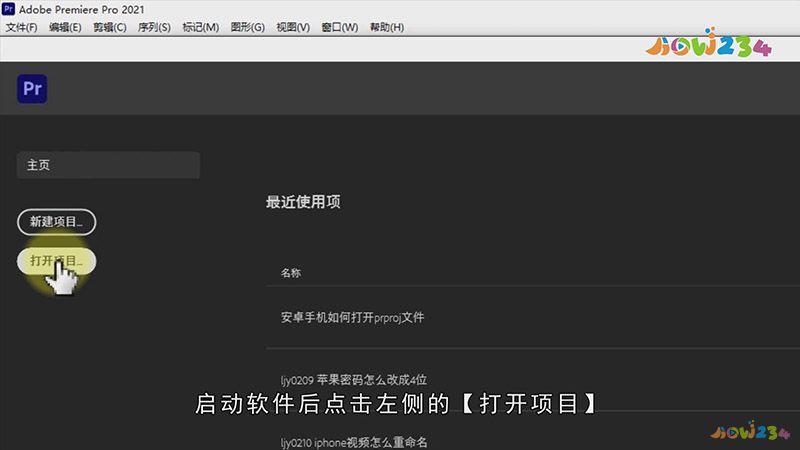Open recent project 安卓手机如何打开prproj文件
This screenshot has height=450, width=800.
353,317
